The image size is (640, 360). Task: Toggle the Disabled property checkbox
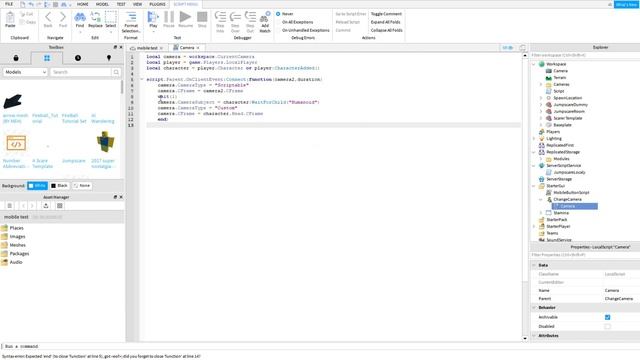coord(607,327)
